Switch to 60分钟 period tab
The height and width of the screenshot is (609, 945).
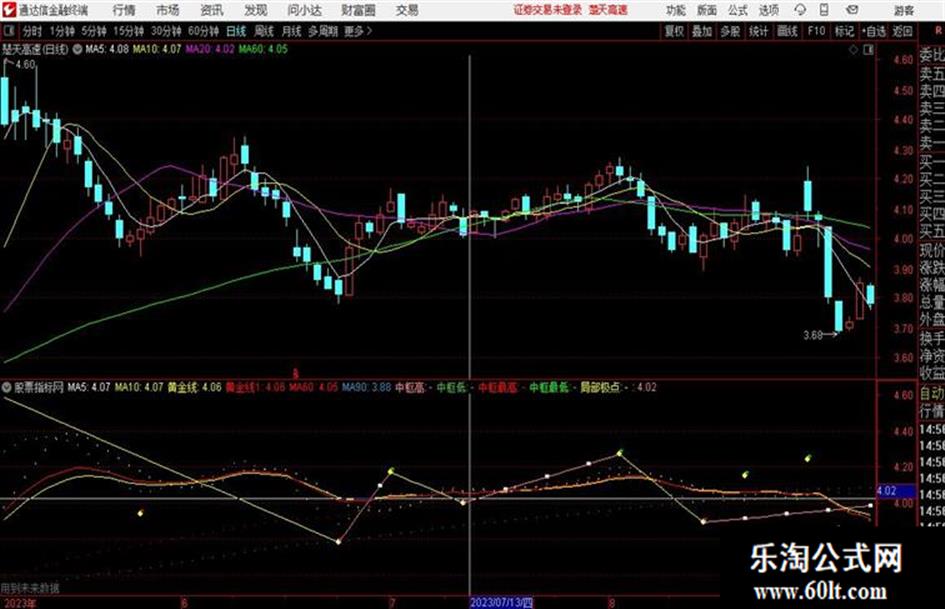tap(203, 31)
